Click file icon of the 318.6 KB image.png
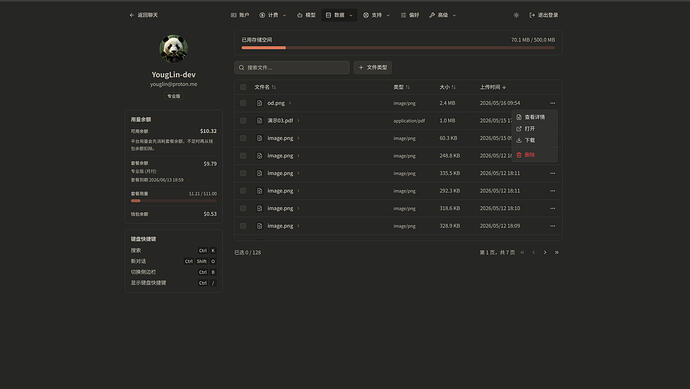The width and height of the screenshot is (690, 389). 259,208
